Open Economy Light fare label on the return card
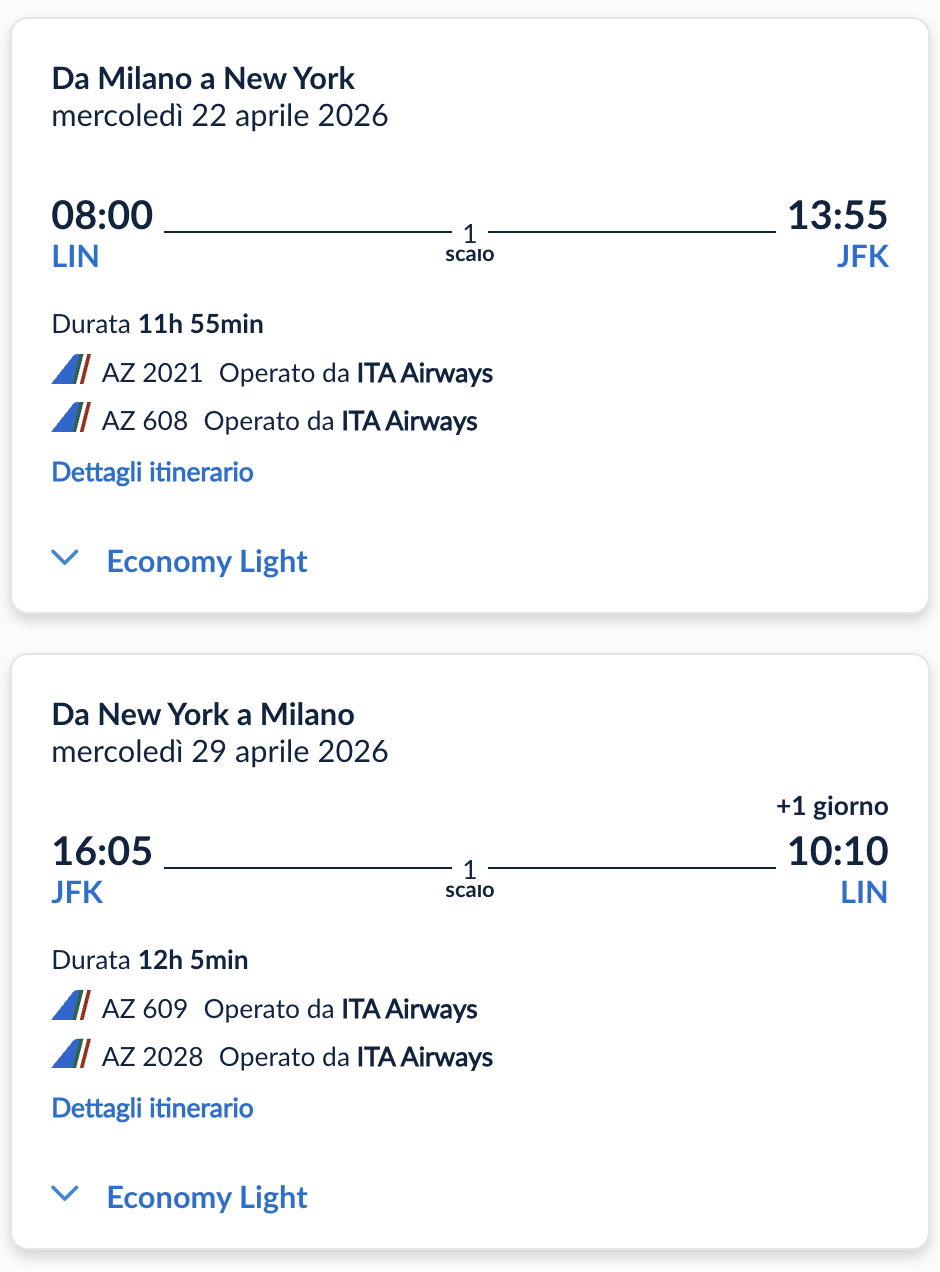This screenshot has height=1272, width=940. coord(207,1197)
